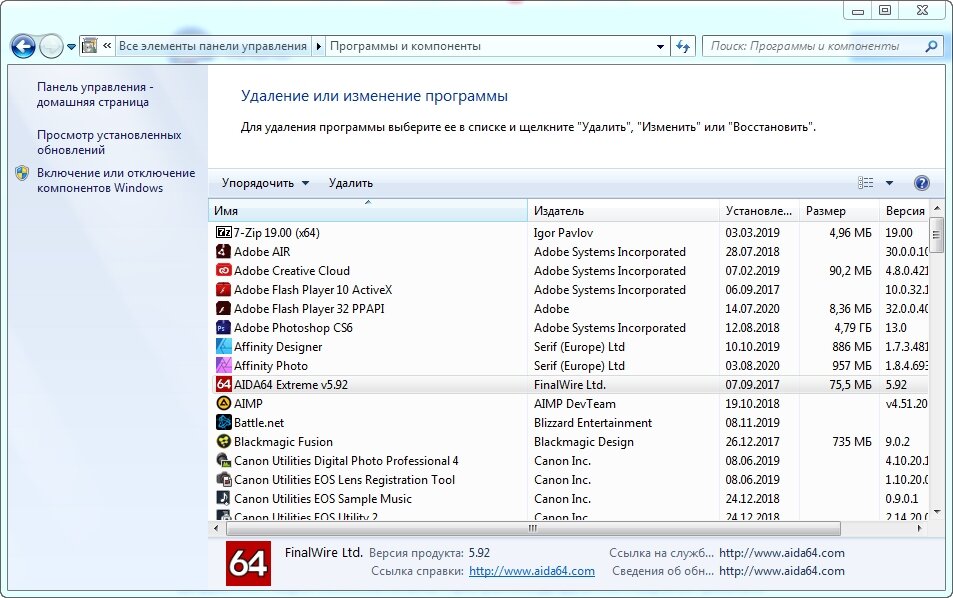The width and height of the screenshot is (953, 598).
Task: Select the Adobe Photoshop CS6 entry
Action: coord(293,328)
